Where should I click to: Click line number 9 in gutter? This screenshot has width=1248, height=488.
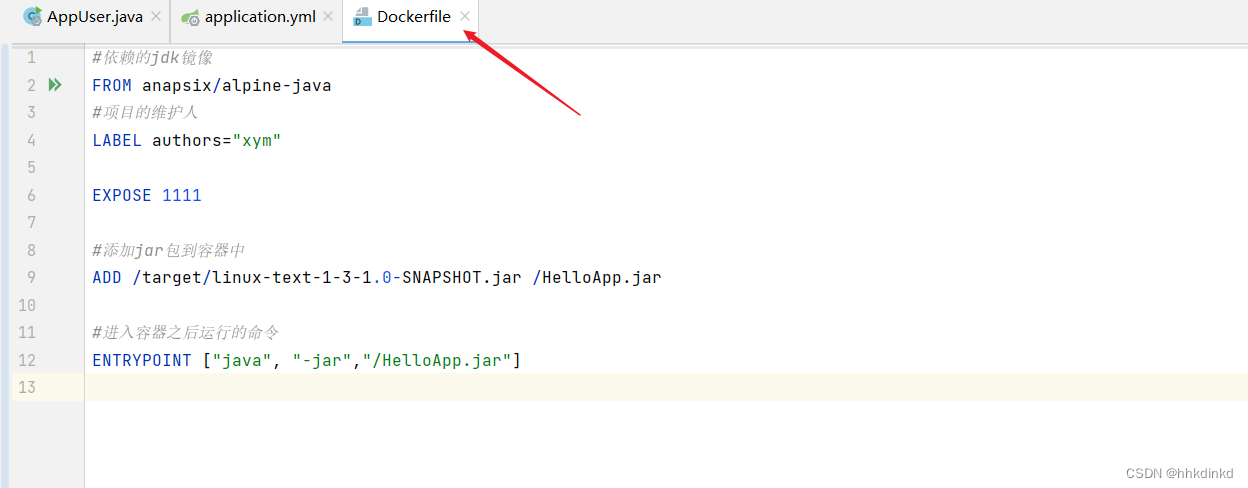(31, 277)
